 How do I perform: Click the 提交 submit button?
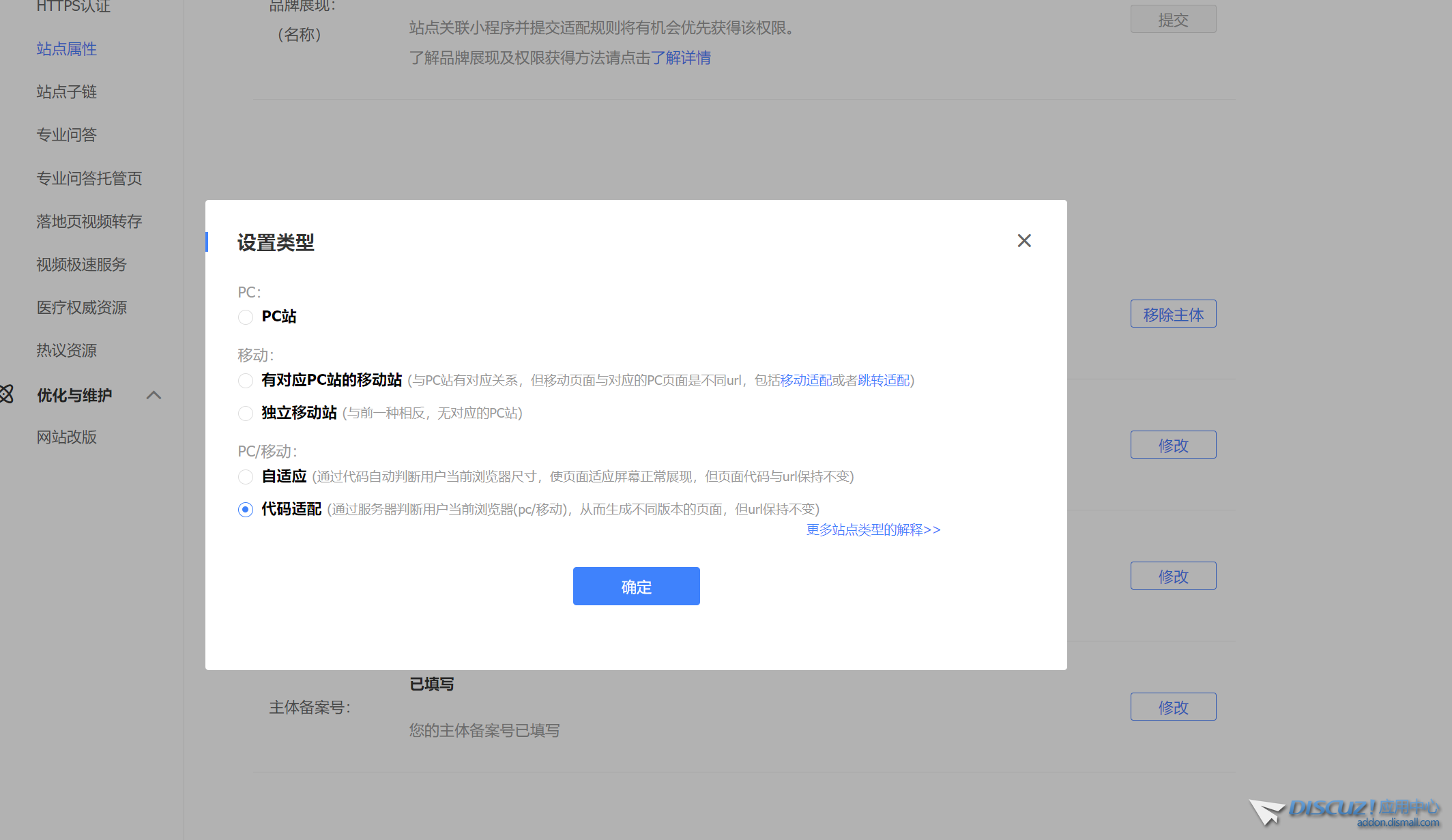point(1173,18)
